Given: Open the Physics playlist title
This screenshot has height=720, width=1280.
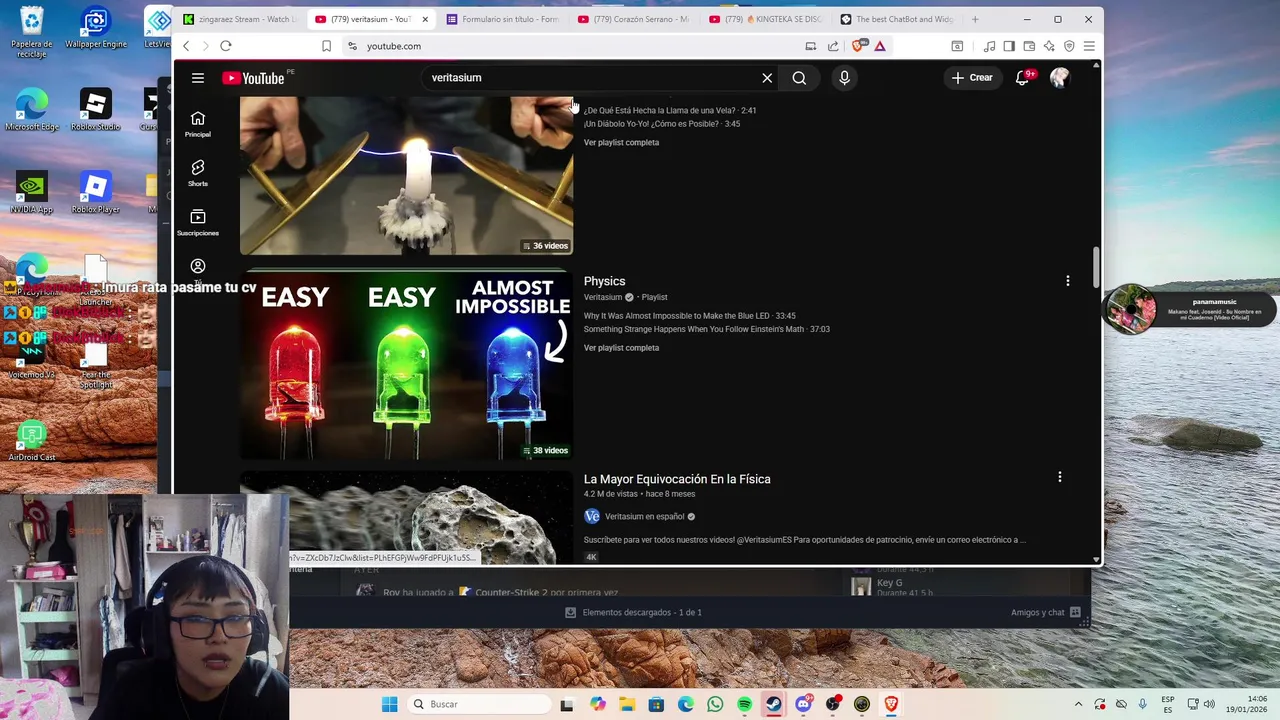Looking at the screenshot, I should pos(604,281).
